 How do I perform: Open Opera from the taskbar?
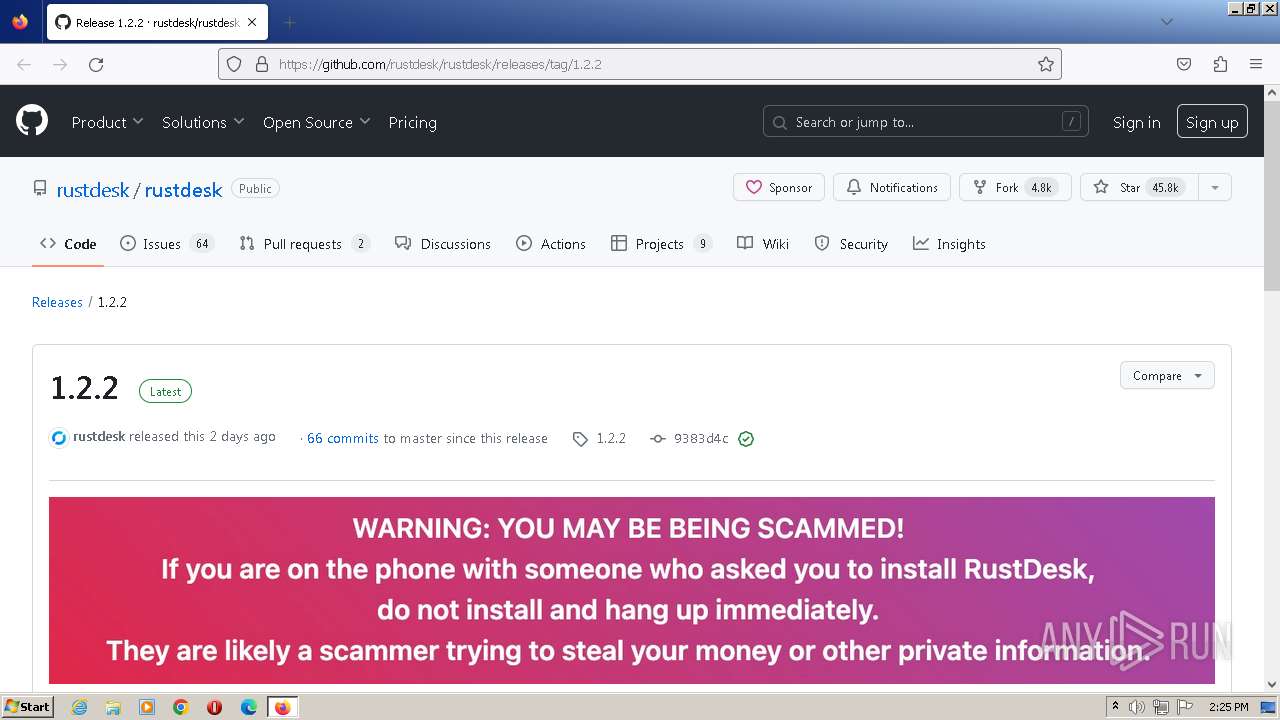point(215,707)
